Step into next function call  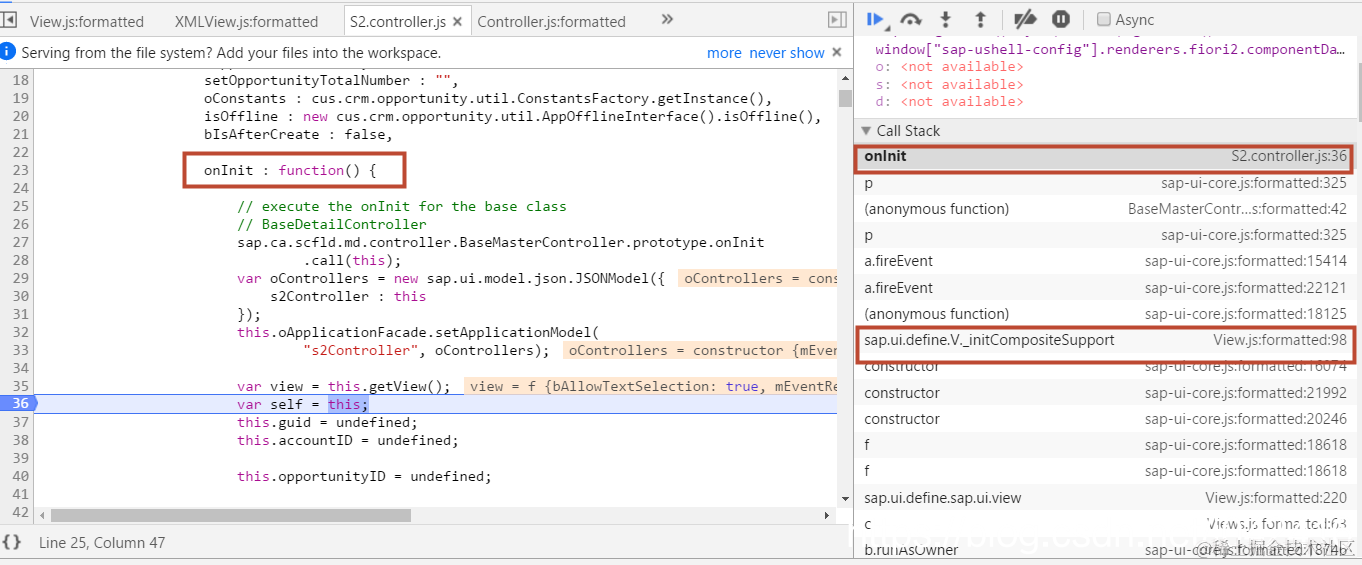pos(945,19)
